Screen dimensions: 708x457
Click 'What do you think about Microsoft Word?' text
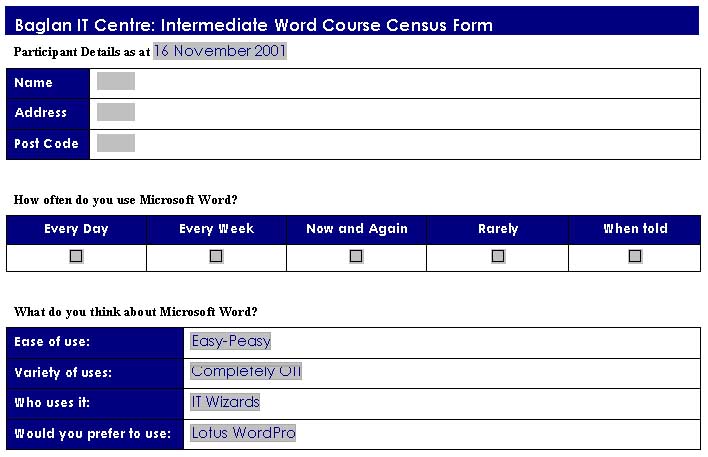[135, 312]
